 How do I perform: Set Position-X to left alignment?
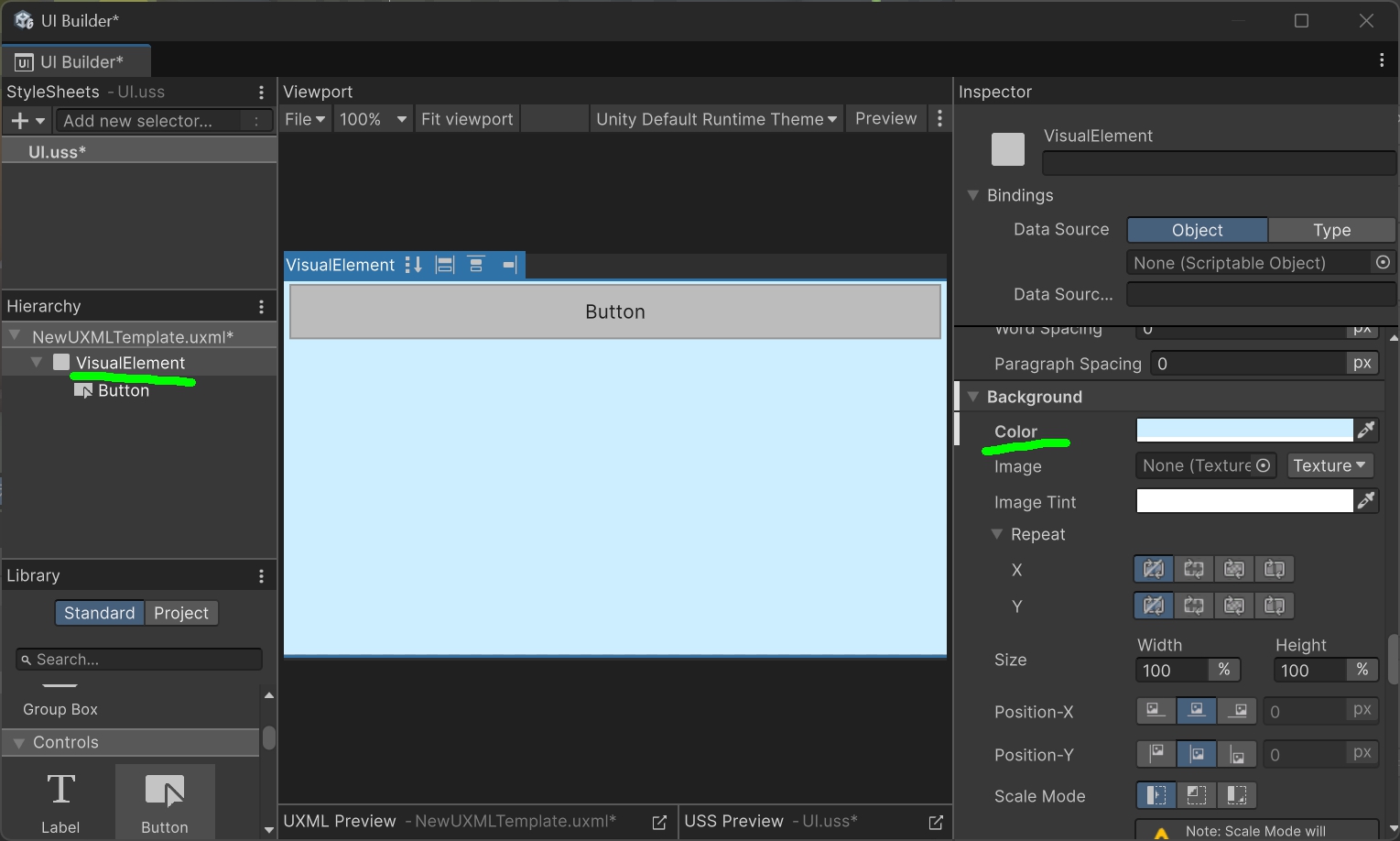pos(1155,711)
